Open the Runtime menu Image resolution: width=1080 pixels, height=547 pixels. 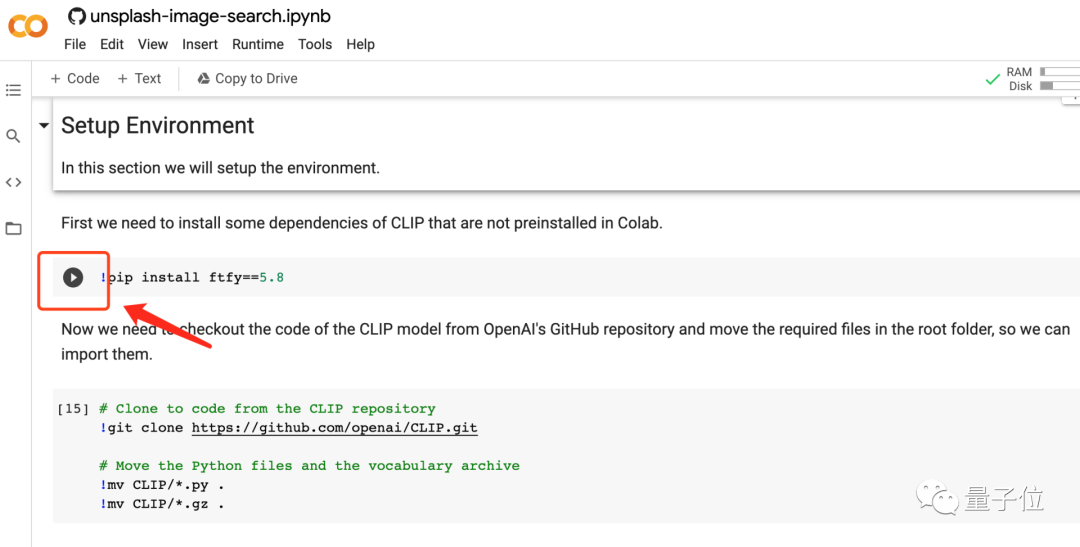point(258,44)
